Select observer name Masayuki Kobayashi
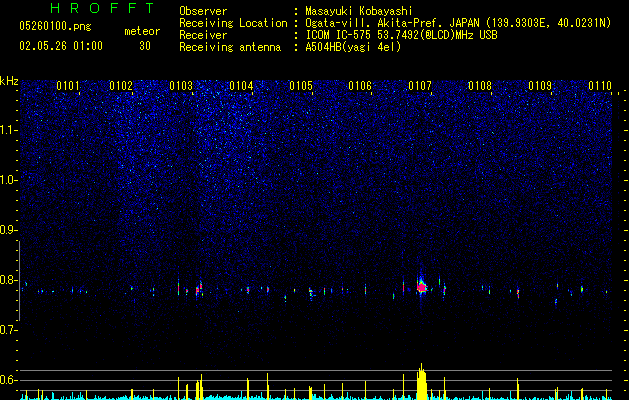Screen dimensions: 629x400 (359, 11)
